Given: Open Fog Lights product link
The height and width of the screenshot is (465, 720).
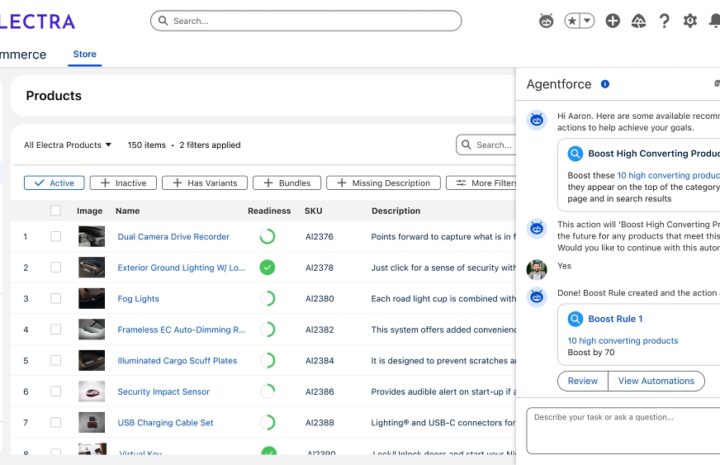Looking at the screenshot, I should [x=138, y=299].
